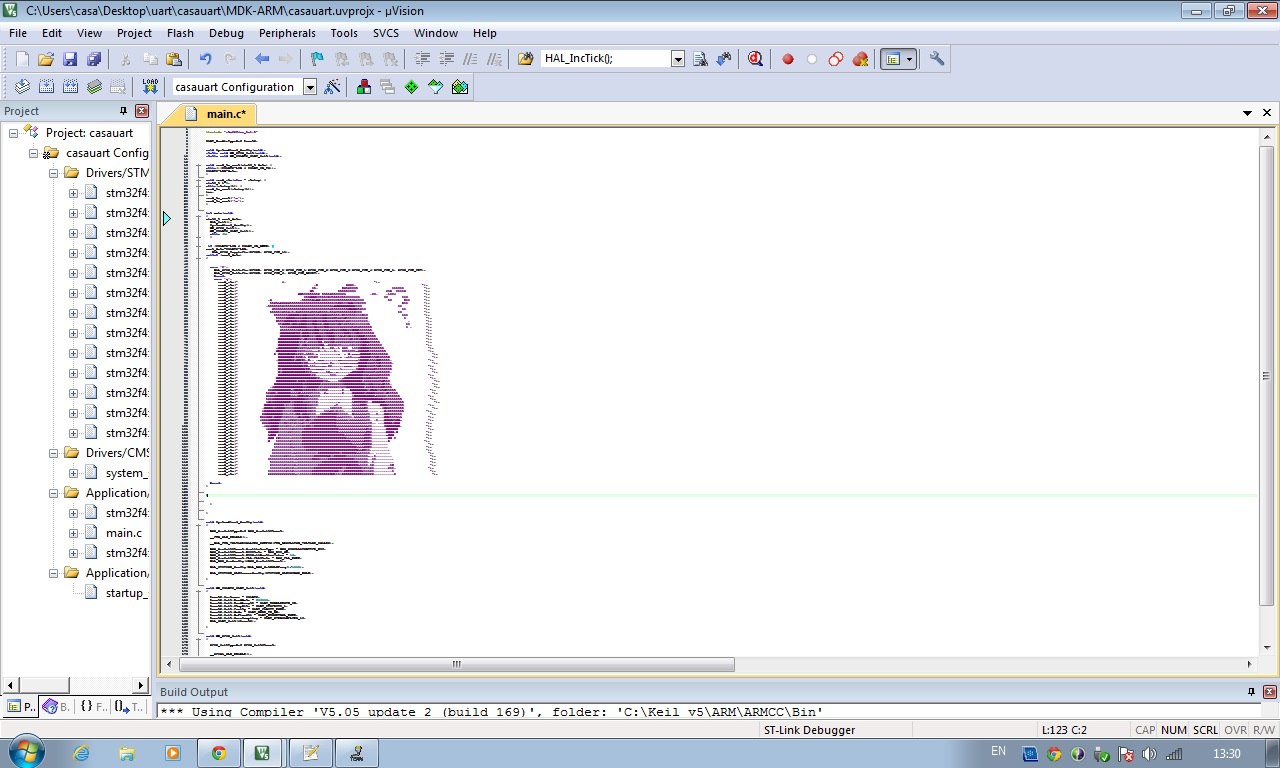Switch to the Templates tab of the project panel
The height and width of the screenshot is (768, 1280).
click(x=129, y=706)
